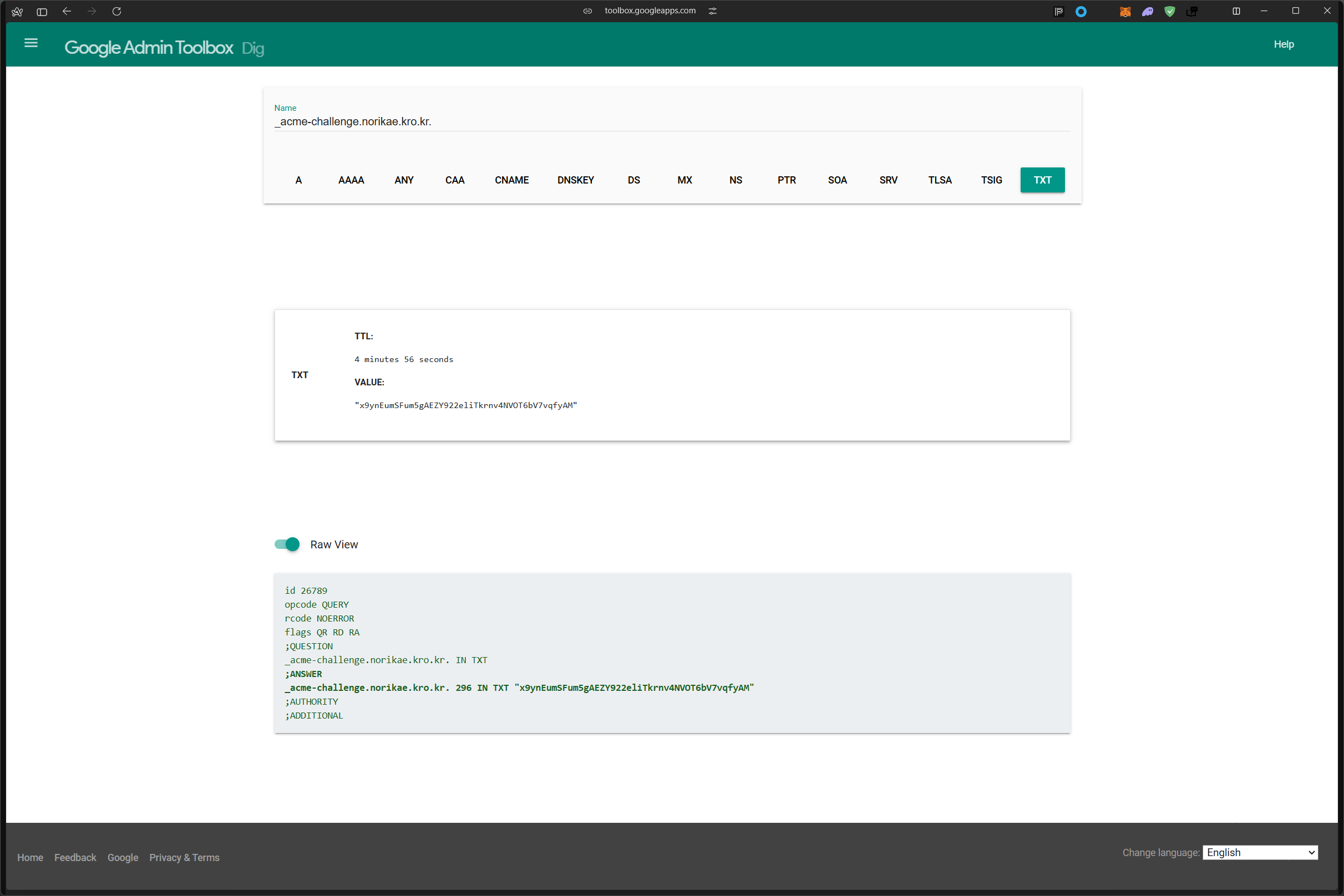This screenshot has height=896, width=1344.
Task: Open the MetaMask fox extension
Action: tap(1125, 12)
